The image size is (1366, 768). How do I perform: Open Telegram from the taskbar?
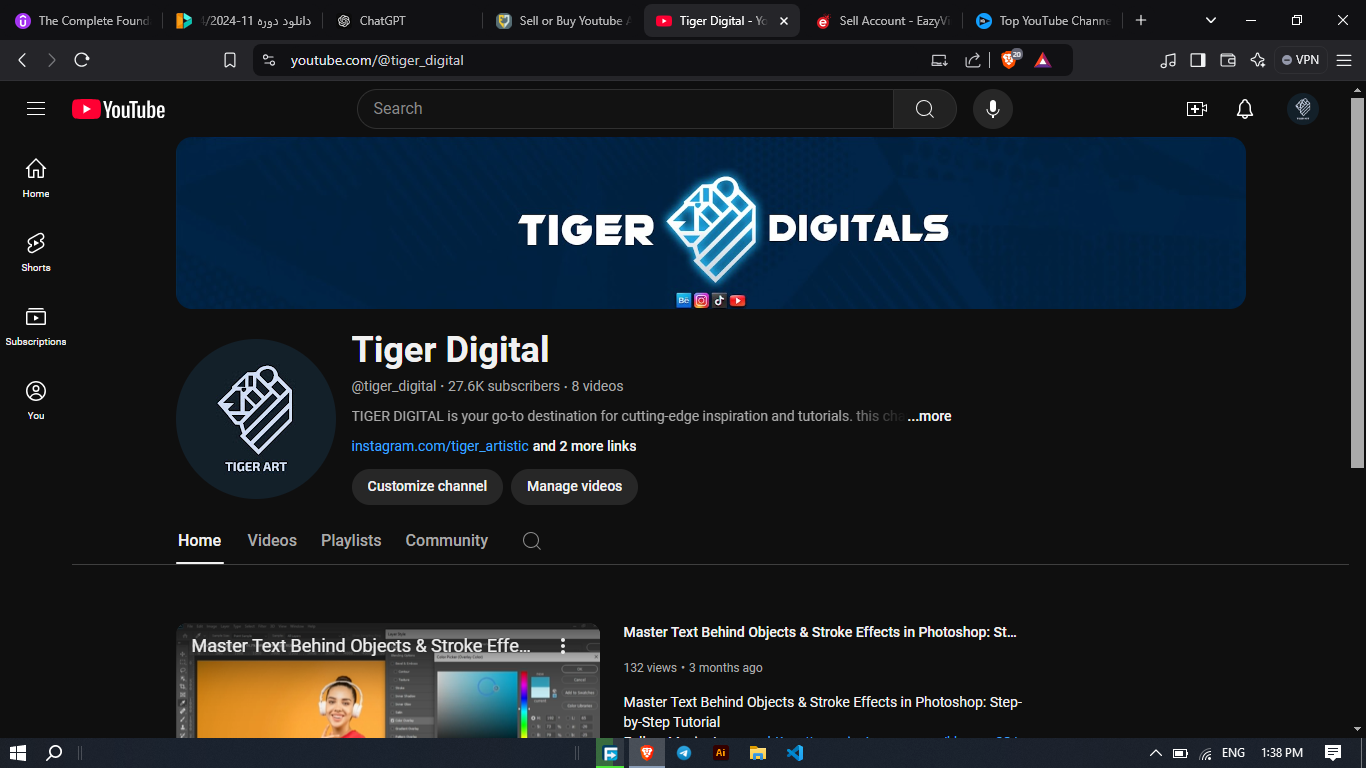click(x=684, y=753)
